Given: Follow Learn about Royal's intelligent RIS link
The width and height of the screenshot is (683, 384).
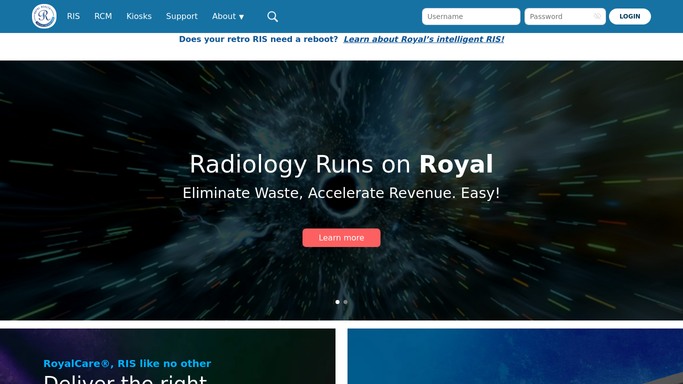Looking at the screenshot, I should coord(423,39).
